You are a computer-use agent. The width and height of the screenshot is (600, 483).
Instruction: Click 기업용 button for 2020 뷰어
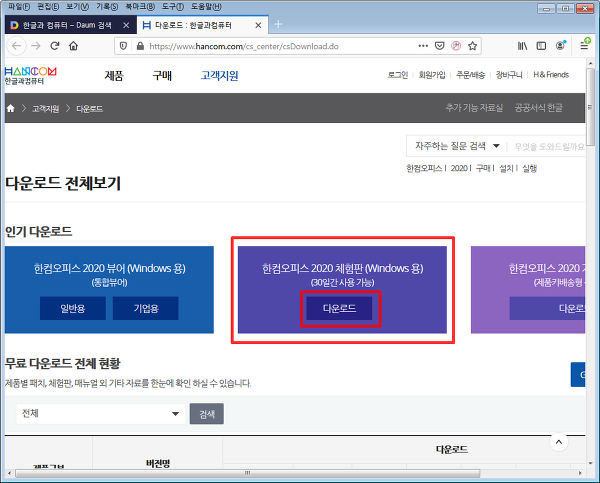click(146, 308)
